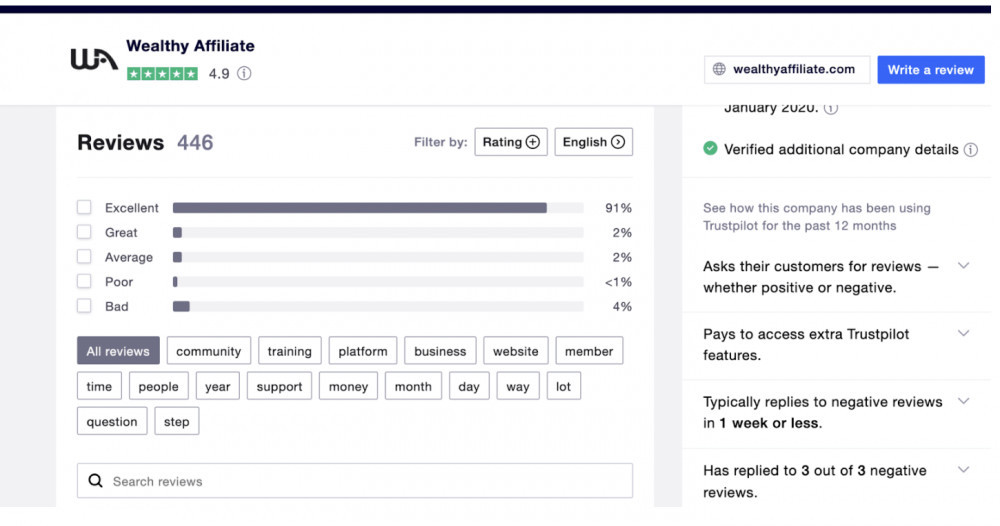Filter reviews by the question tag
The width and height of the screenshot is (1000, 526).
coord(112,421)
